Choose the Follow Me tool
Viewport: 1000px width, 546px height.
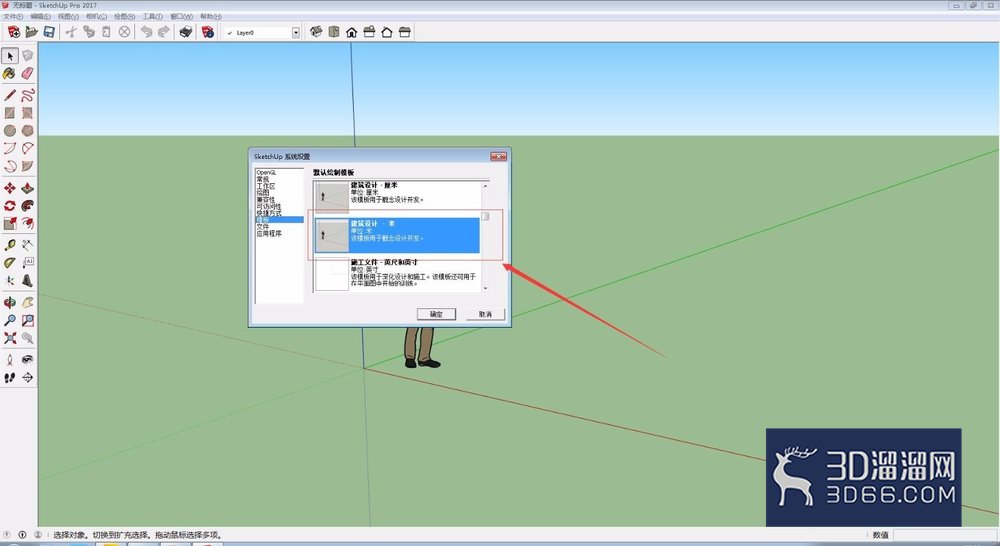[27, 206]
